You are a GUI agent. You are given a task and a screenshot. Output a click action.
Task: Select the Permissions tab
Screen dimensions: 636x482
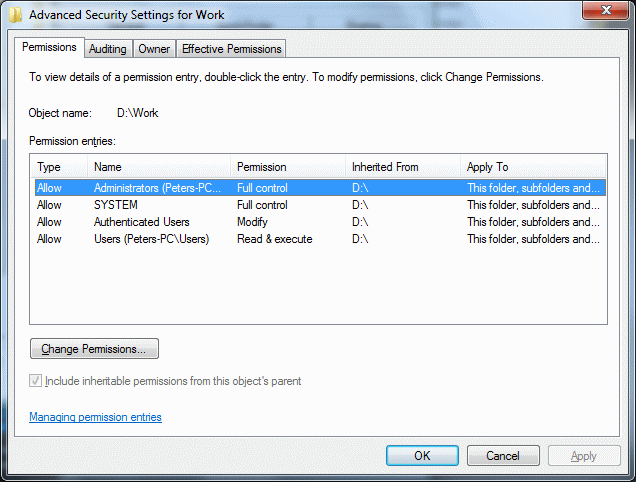click(49, 47)
